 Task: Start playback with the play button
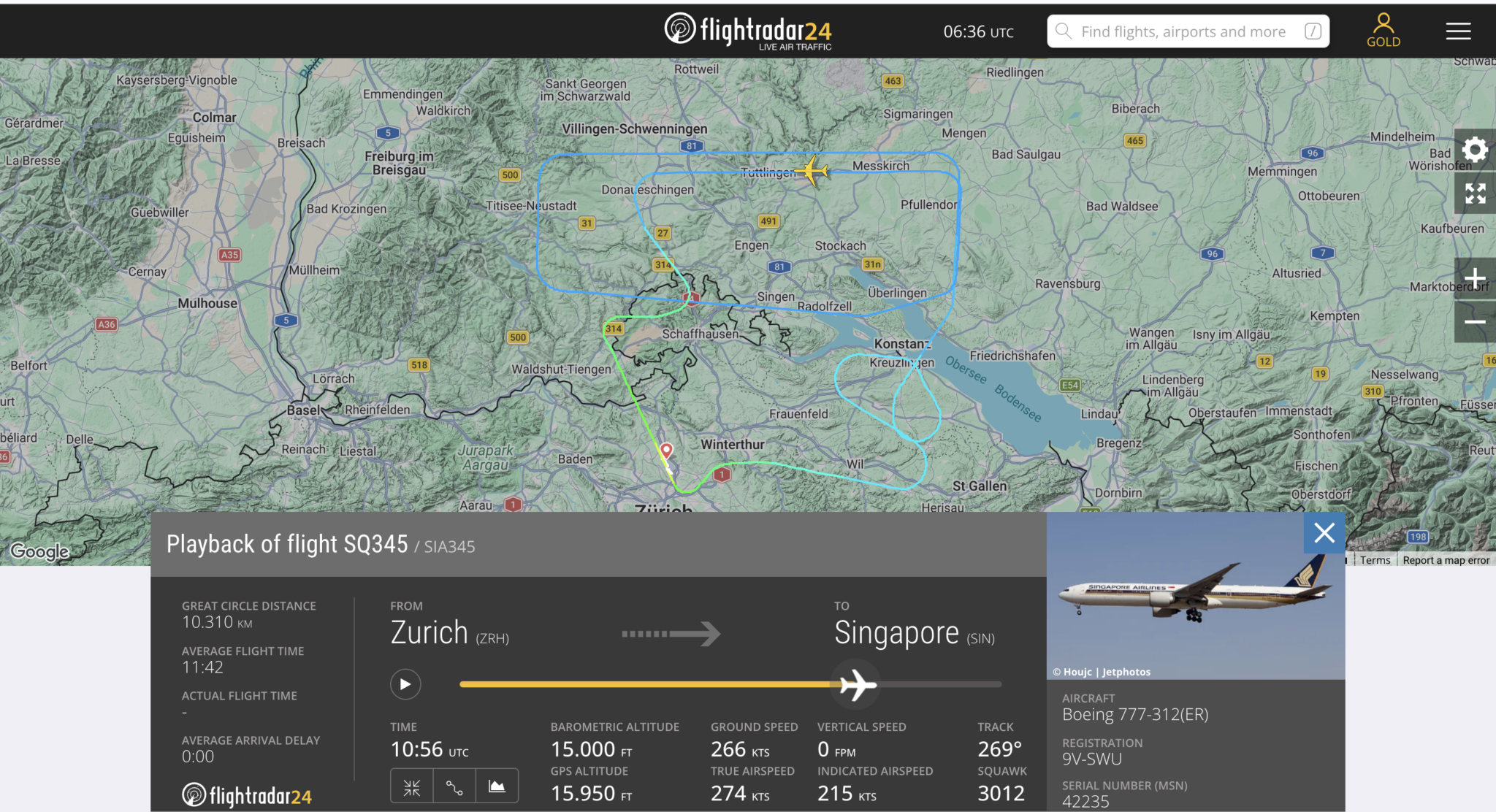coord(405,684)
